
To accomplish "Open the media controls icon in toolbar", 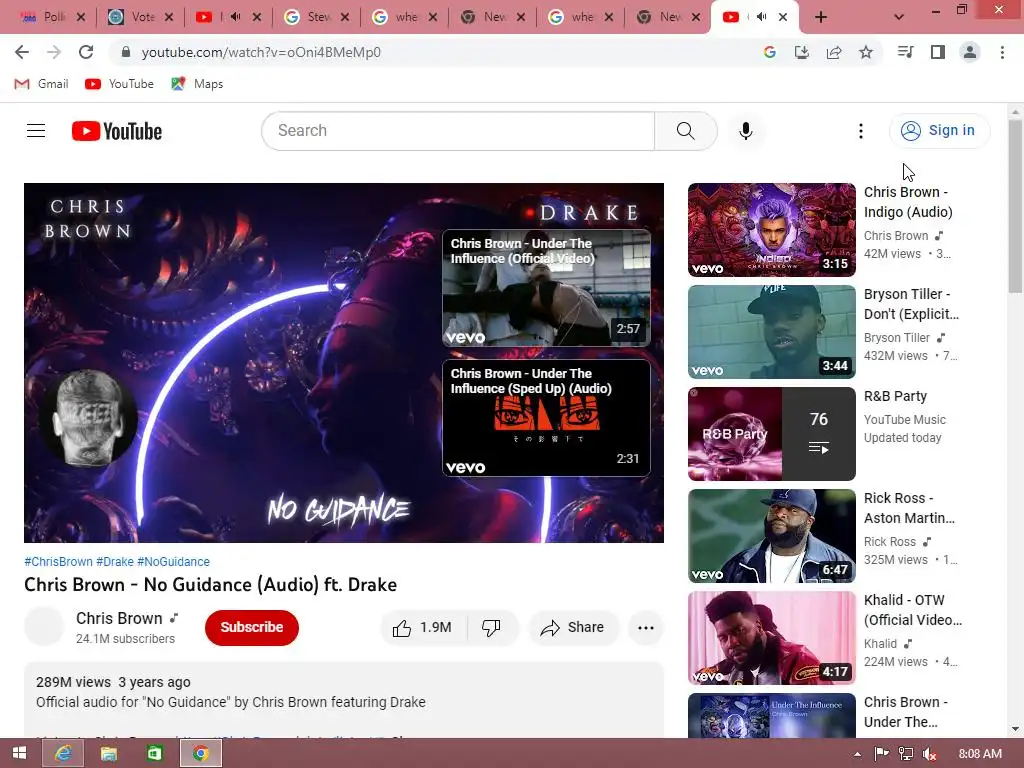I will tap(905, 52).
